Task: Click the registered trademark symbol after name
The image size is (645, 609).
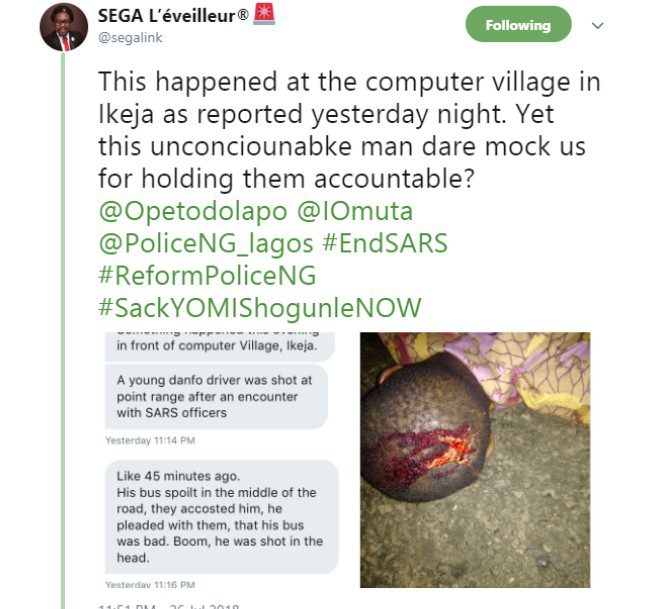Action: pos(243,15)
